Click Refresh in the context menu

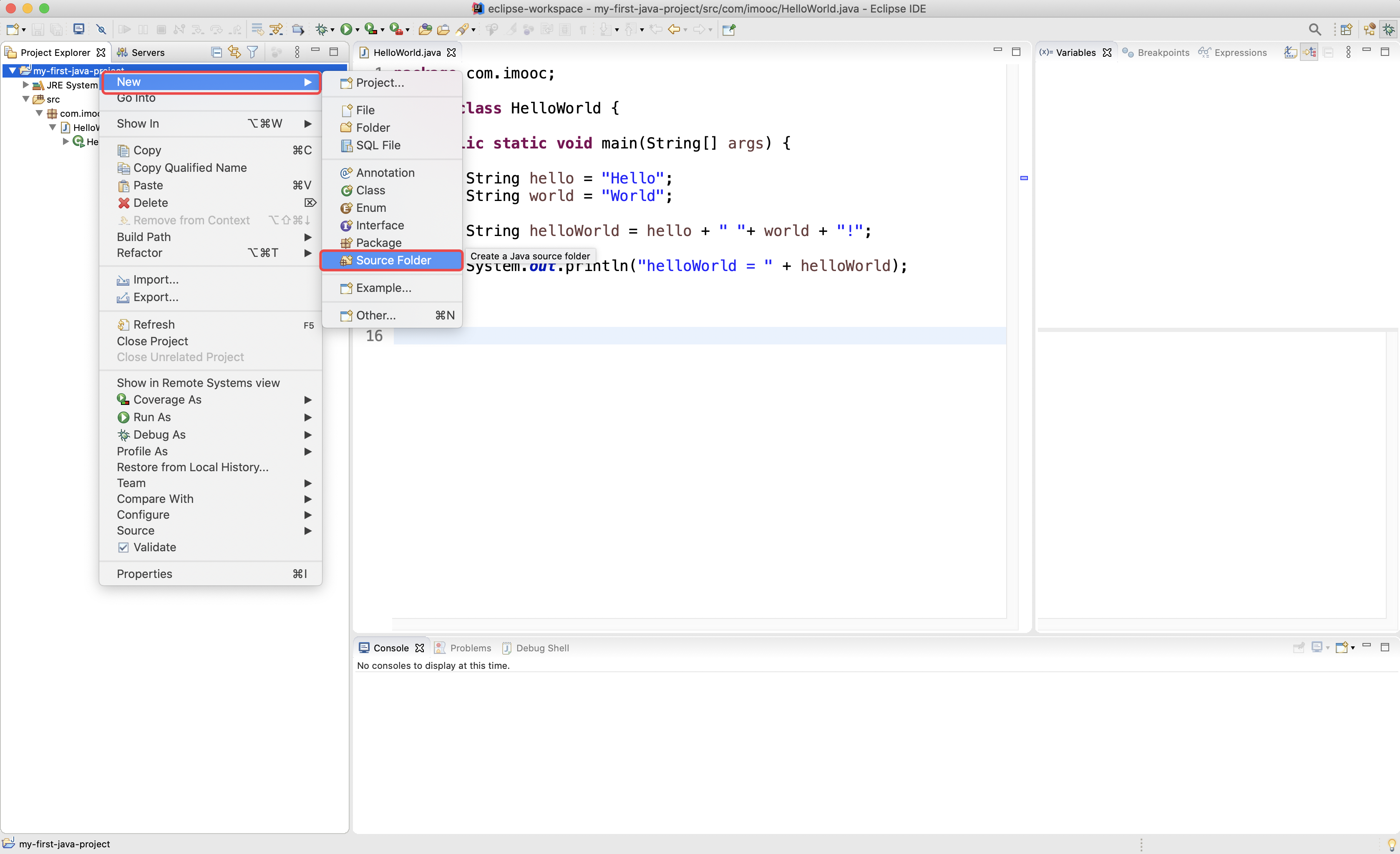[x=210, y=324]
